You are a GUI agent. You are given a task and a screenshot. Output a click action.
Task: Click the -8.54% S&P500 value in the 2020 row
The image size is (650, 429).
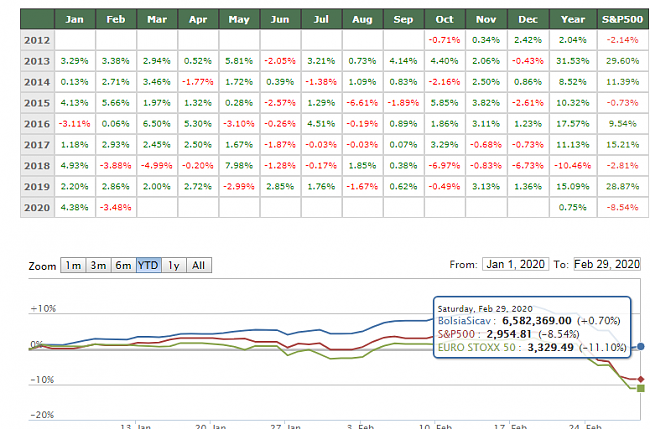(x=623, y=208)
